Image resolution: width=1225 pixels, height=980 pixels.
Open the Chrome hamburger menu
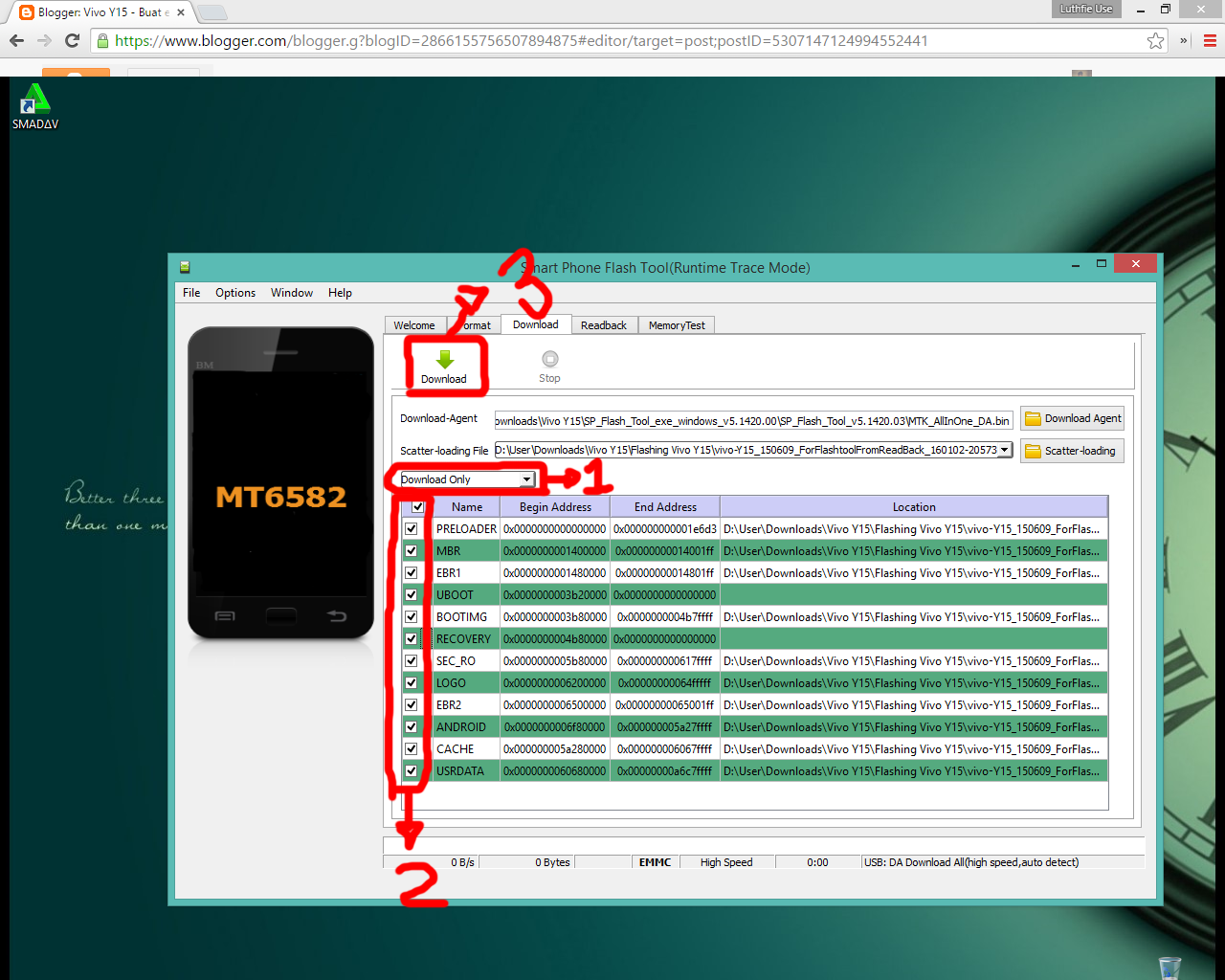point(1210,40)
